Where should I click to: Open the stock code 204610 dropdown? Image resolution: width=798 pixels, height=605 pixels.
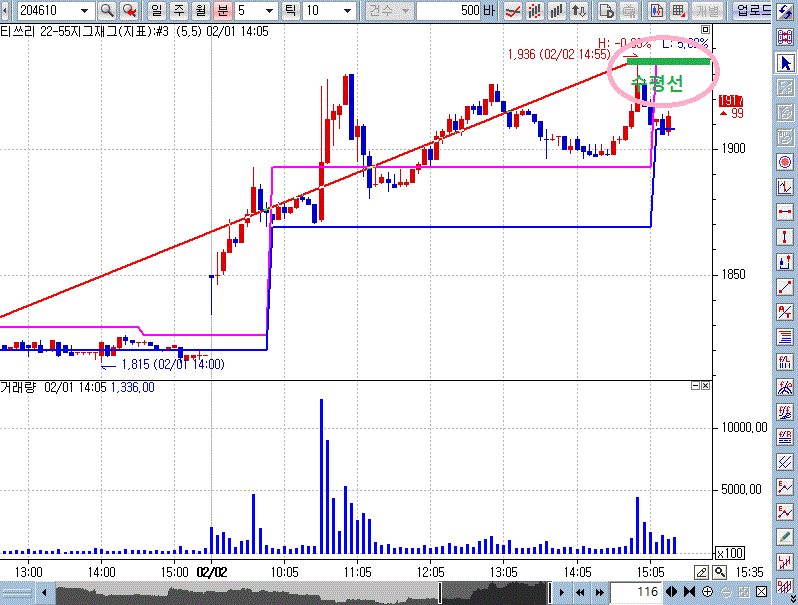point(82,11)
